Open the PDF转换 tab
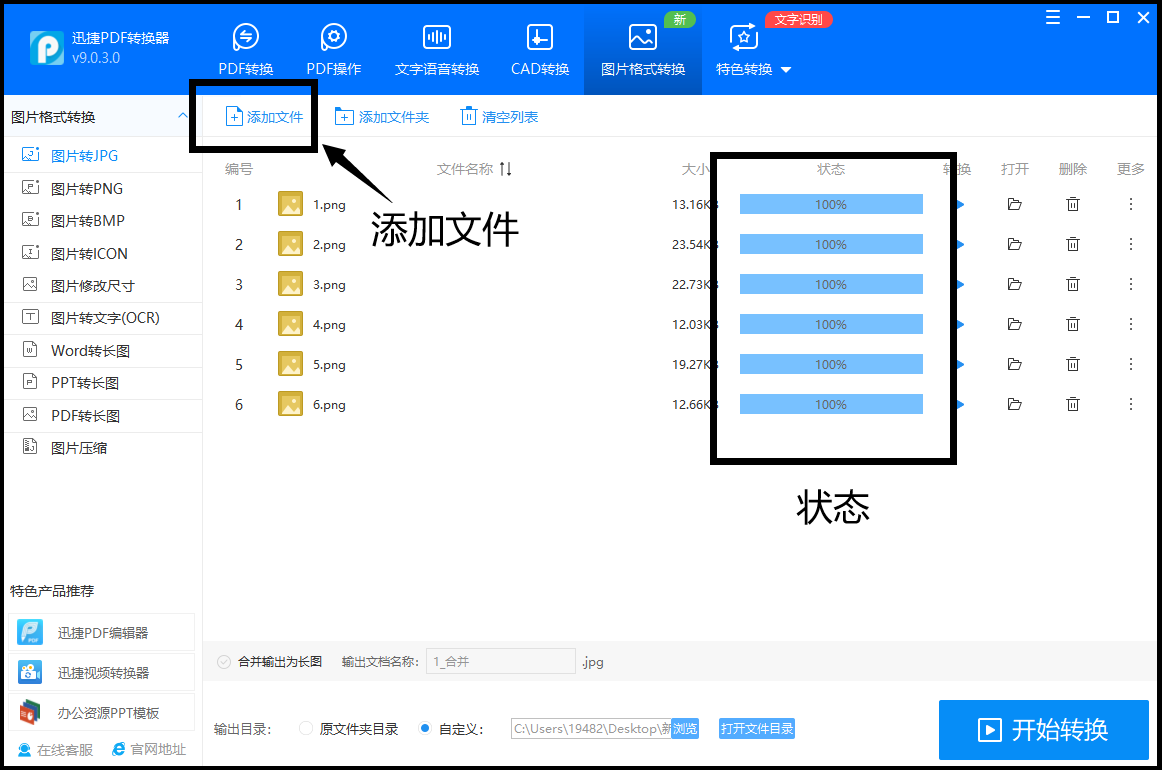Viewport: 1162px width, 770px height. [245, 50]
